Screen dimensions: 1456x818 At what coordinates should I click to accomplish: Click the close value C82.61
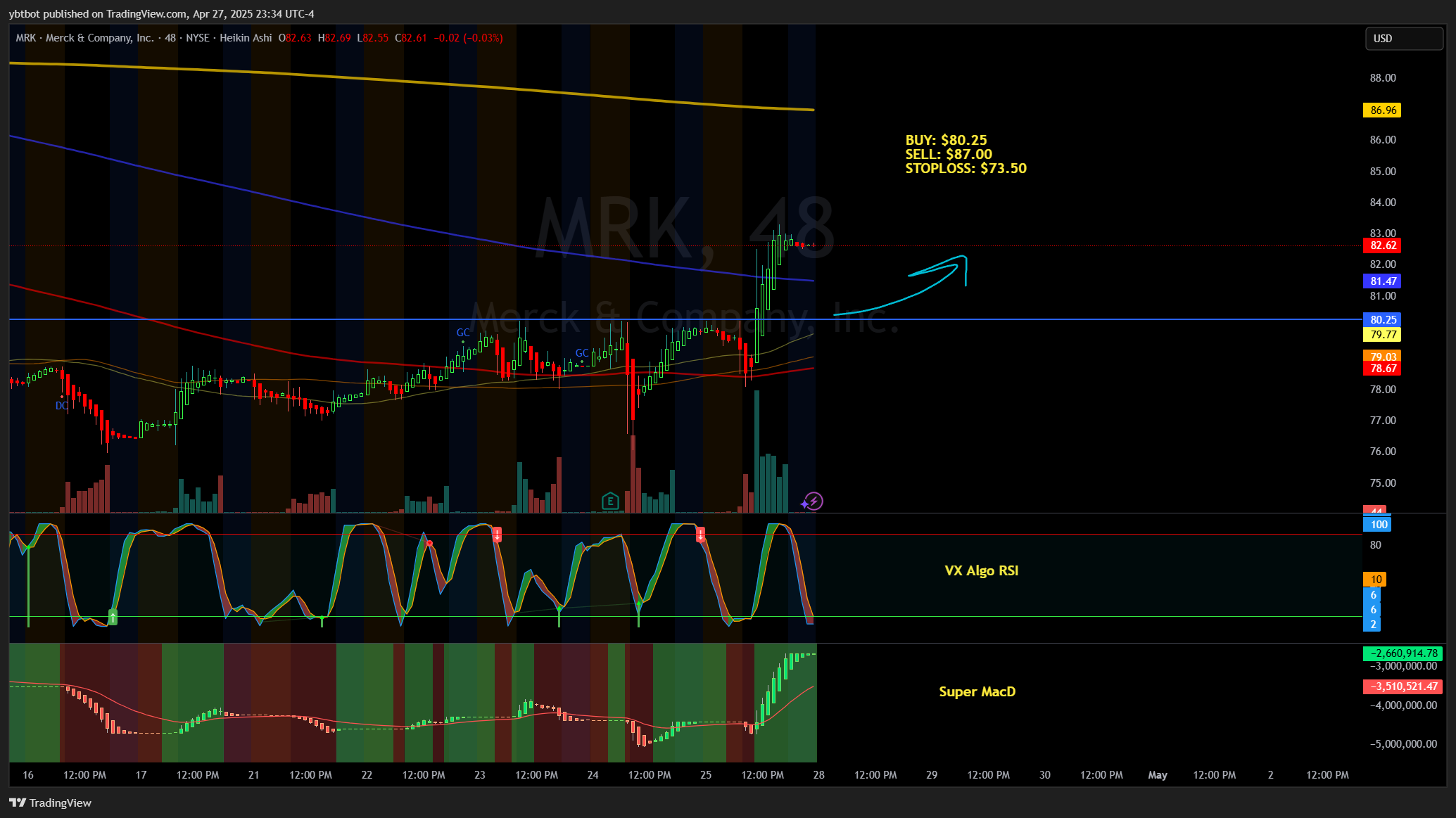[x=411, y=38]
